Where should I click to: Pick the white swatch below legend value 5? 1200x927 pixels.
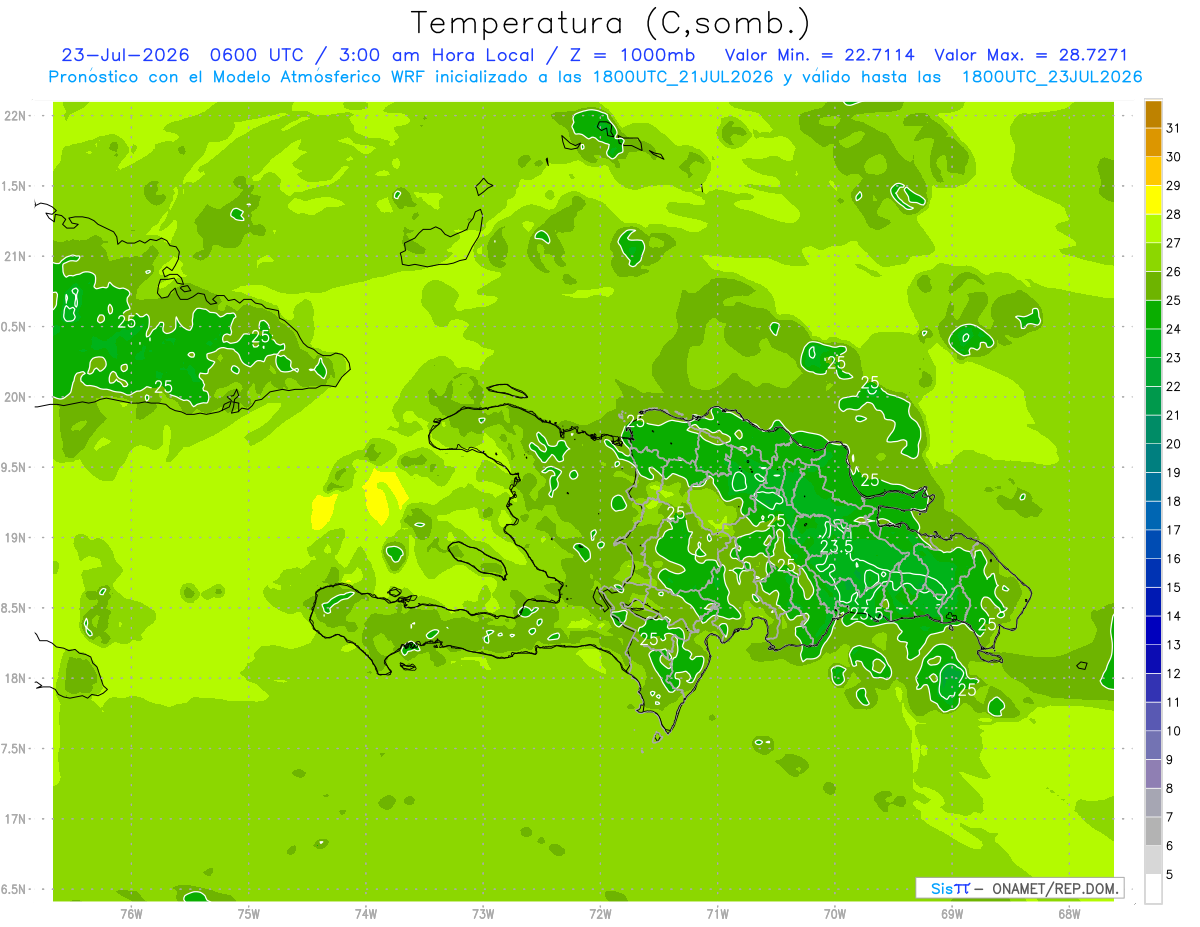click(x=1153, y=889)
